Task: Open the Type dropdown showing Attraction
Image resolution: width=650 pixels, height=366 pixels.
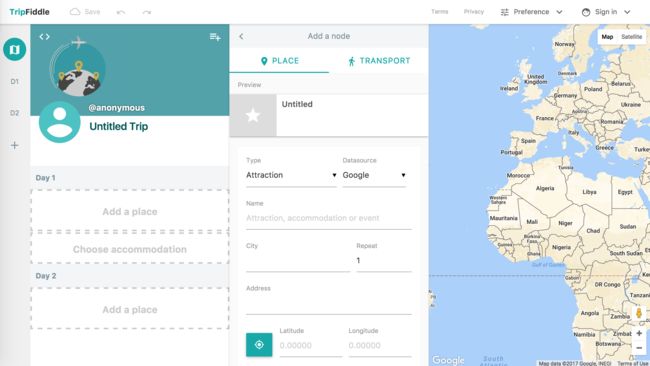Action: pyautogui.click(x=291, y=175)
